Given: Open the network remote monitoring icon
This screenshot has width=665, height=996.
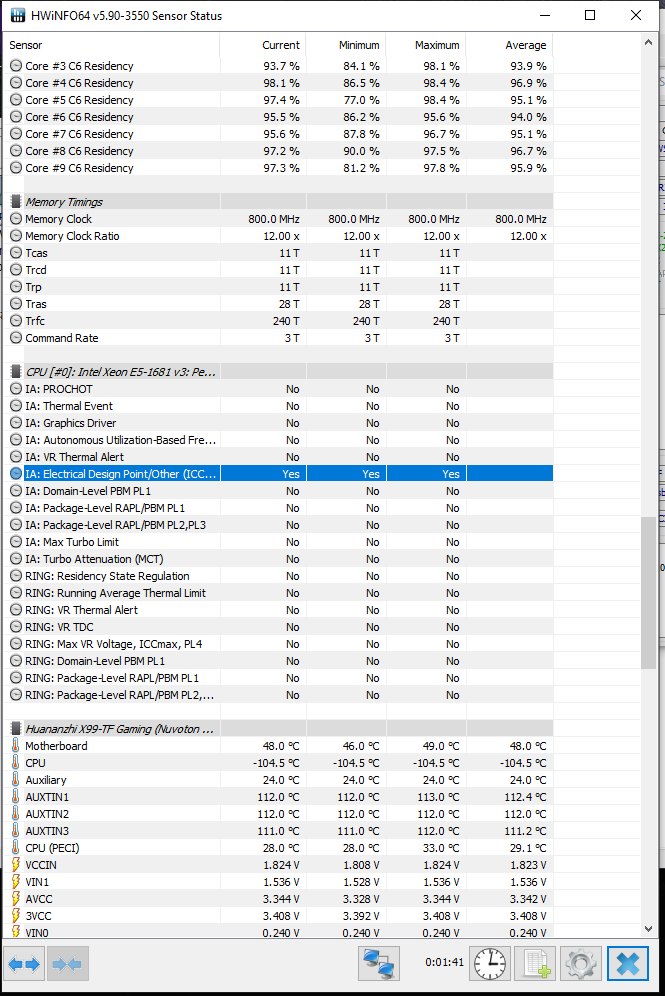Looking at the screenshot, I should [x=379, y=964].
